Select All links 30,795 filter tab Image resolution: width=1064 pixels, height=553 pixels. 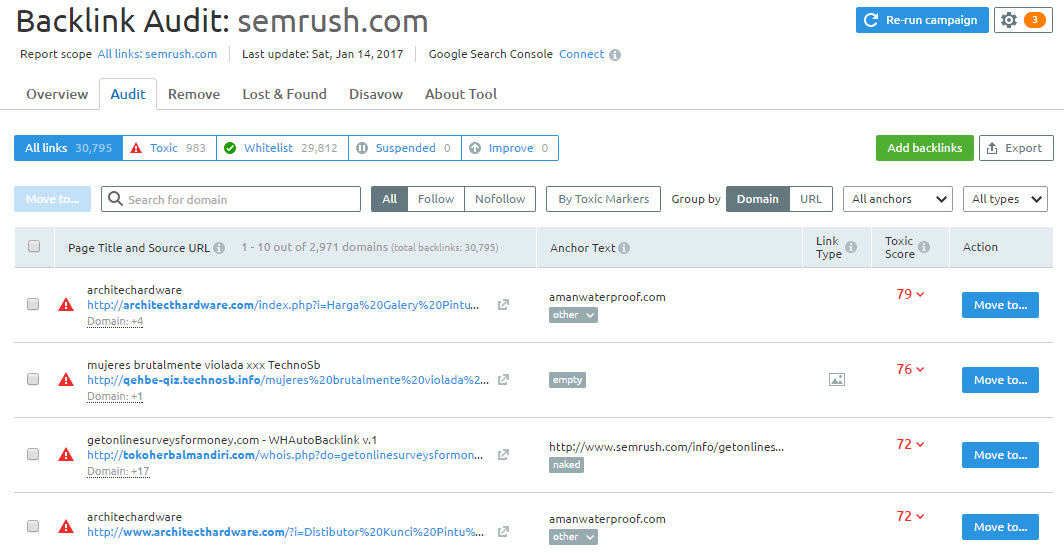(x=69, y=148)
